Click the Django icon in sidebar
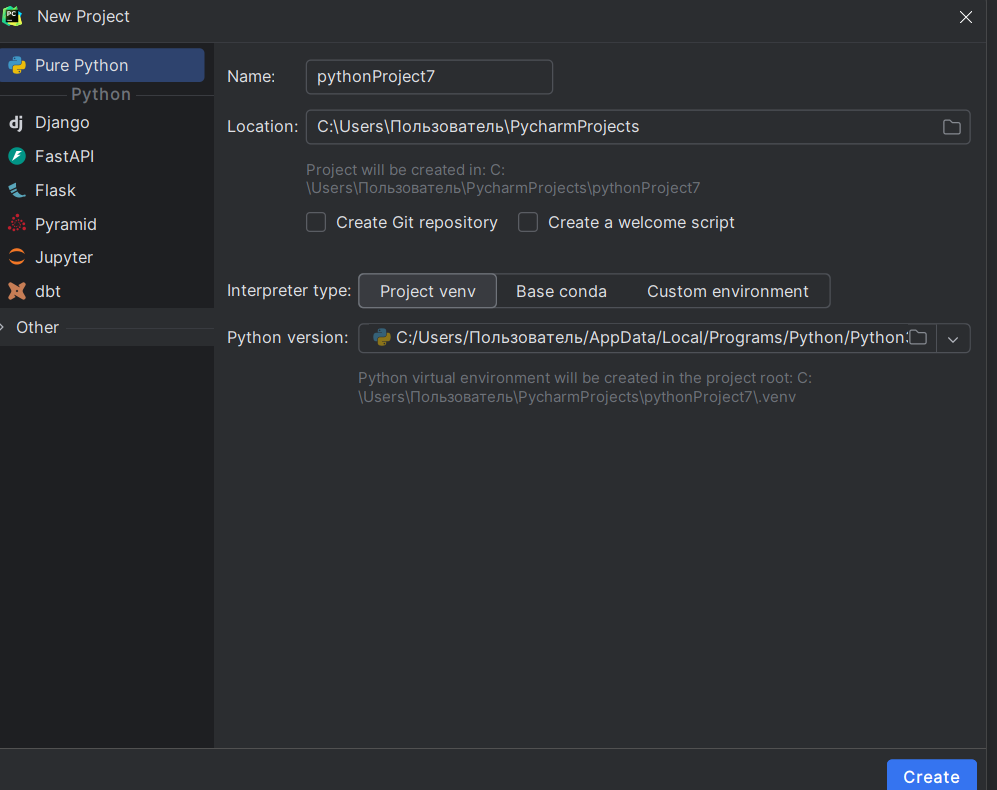The height and width of the screenshot is (790, 997). pyautogui.click(x=17, y=122)
